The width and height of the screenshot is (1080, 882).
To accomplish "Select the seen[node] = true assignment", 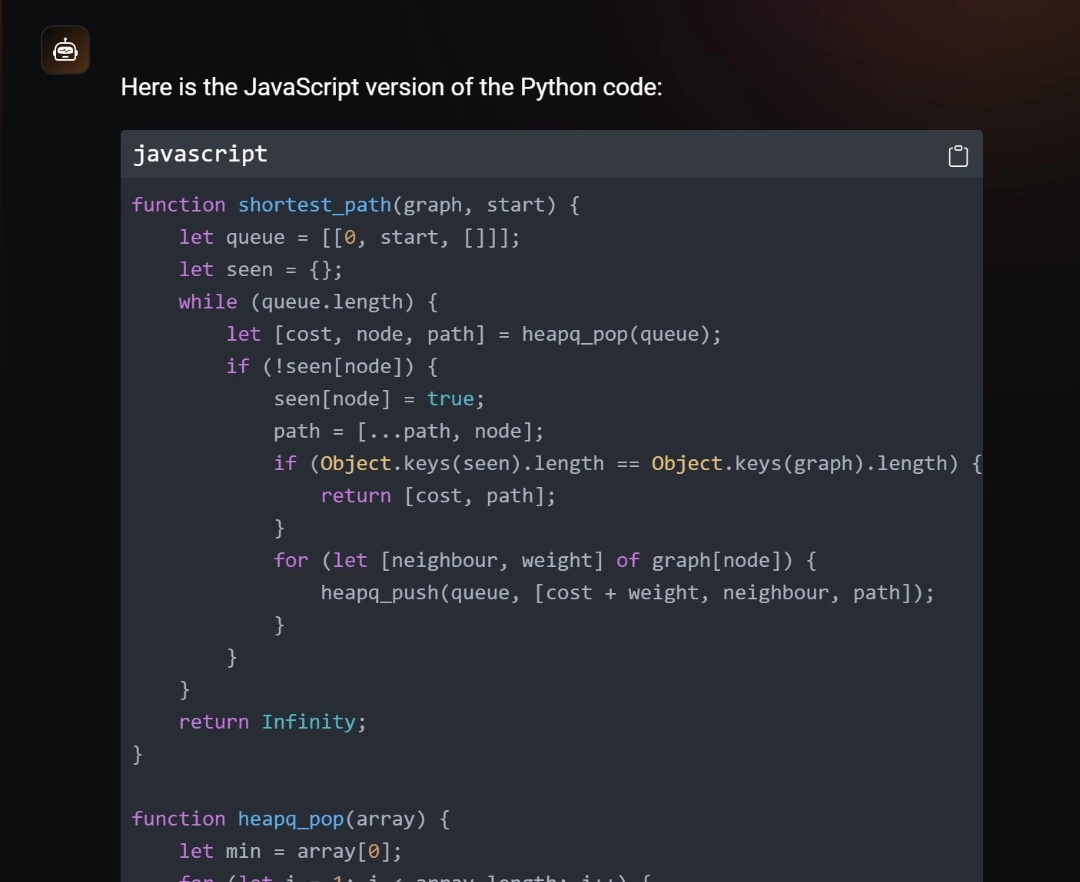I will tap(378, 398).
